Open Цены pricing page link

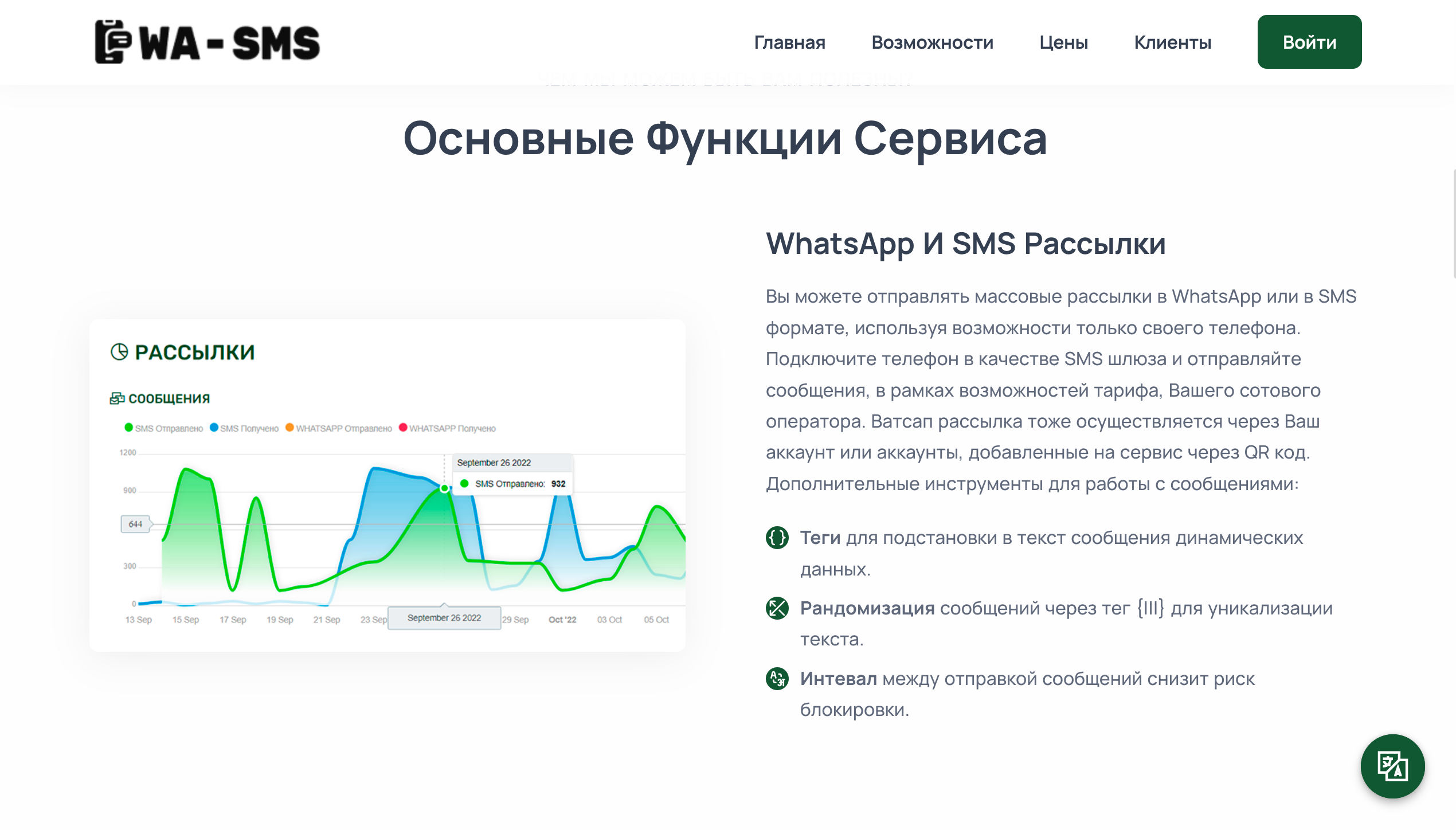click(1063, 42)
